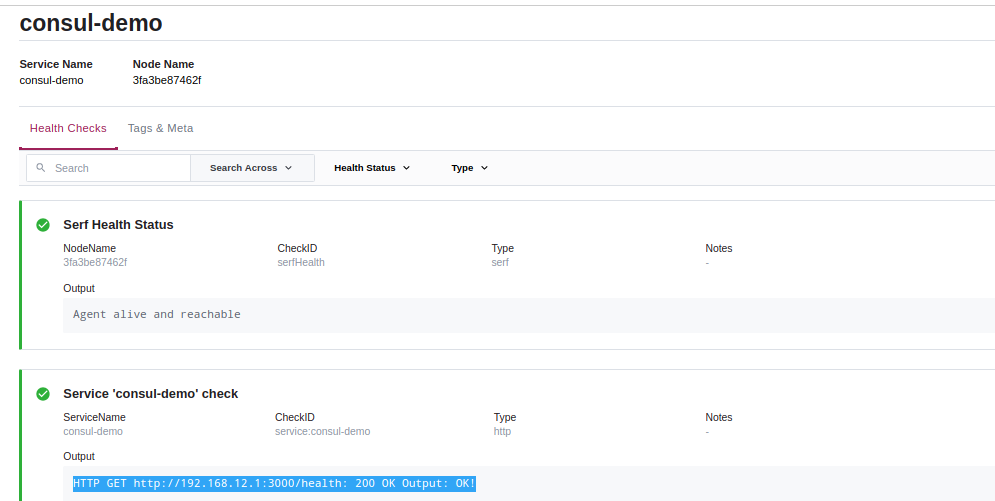Focus the Search input field

click(109, 168)
